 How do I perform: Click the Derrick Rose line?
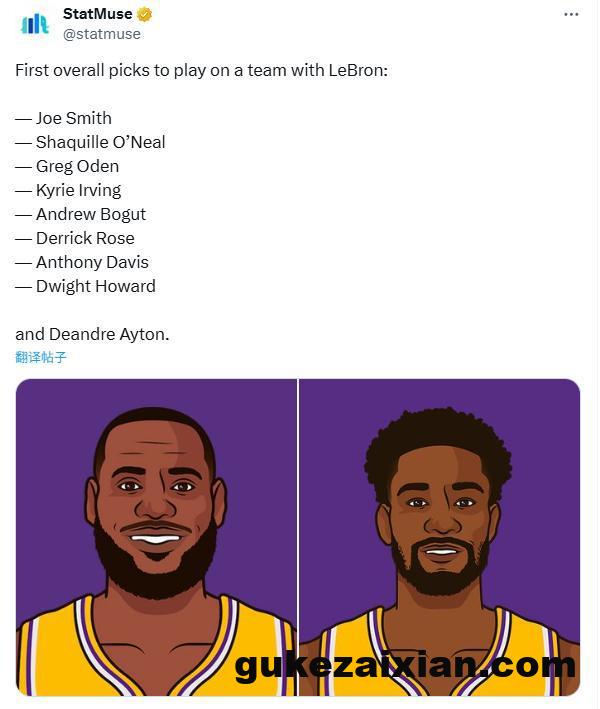(x=75, y=238)
